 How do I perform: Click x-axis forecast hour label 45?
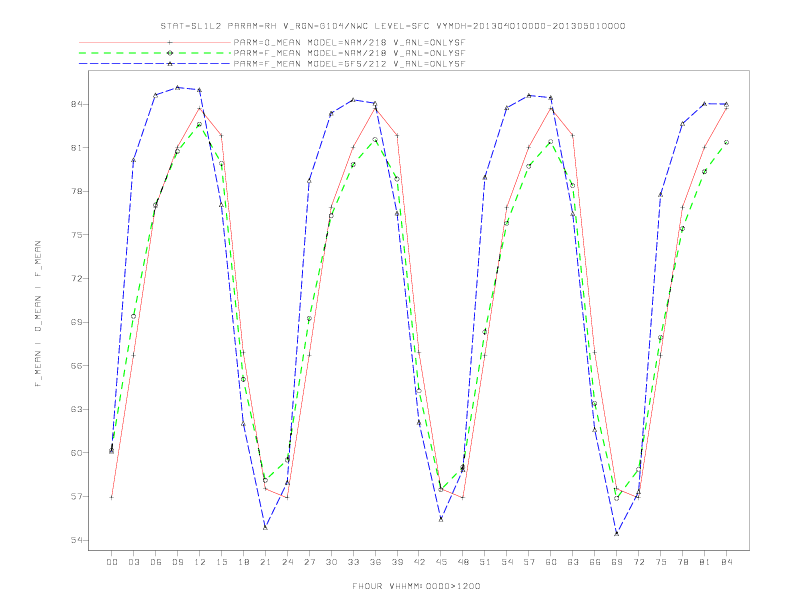[x=441, y=562]
